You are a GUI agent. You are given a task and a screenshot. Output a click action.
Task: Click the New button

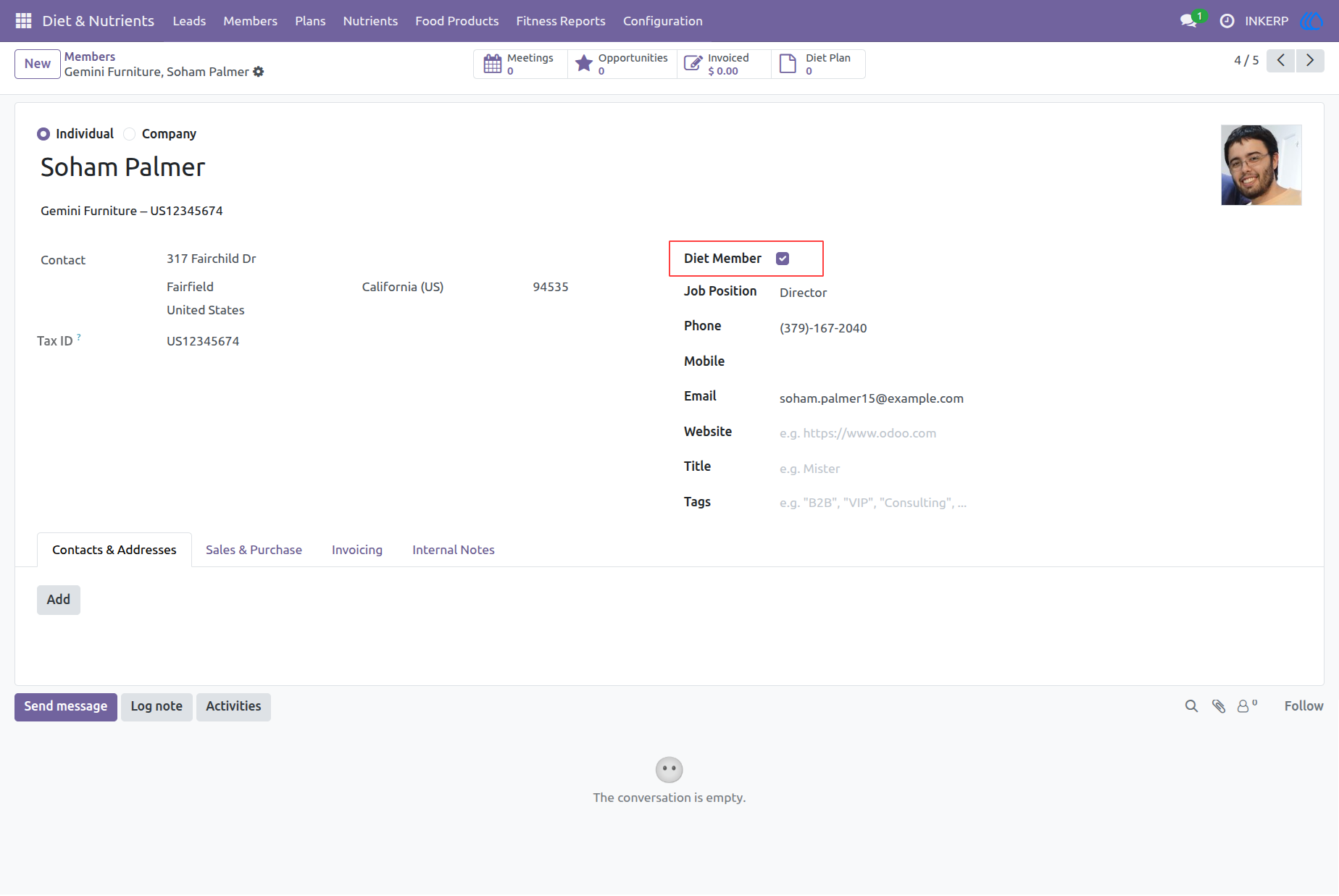tap(38, 64)
